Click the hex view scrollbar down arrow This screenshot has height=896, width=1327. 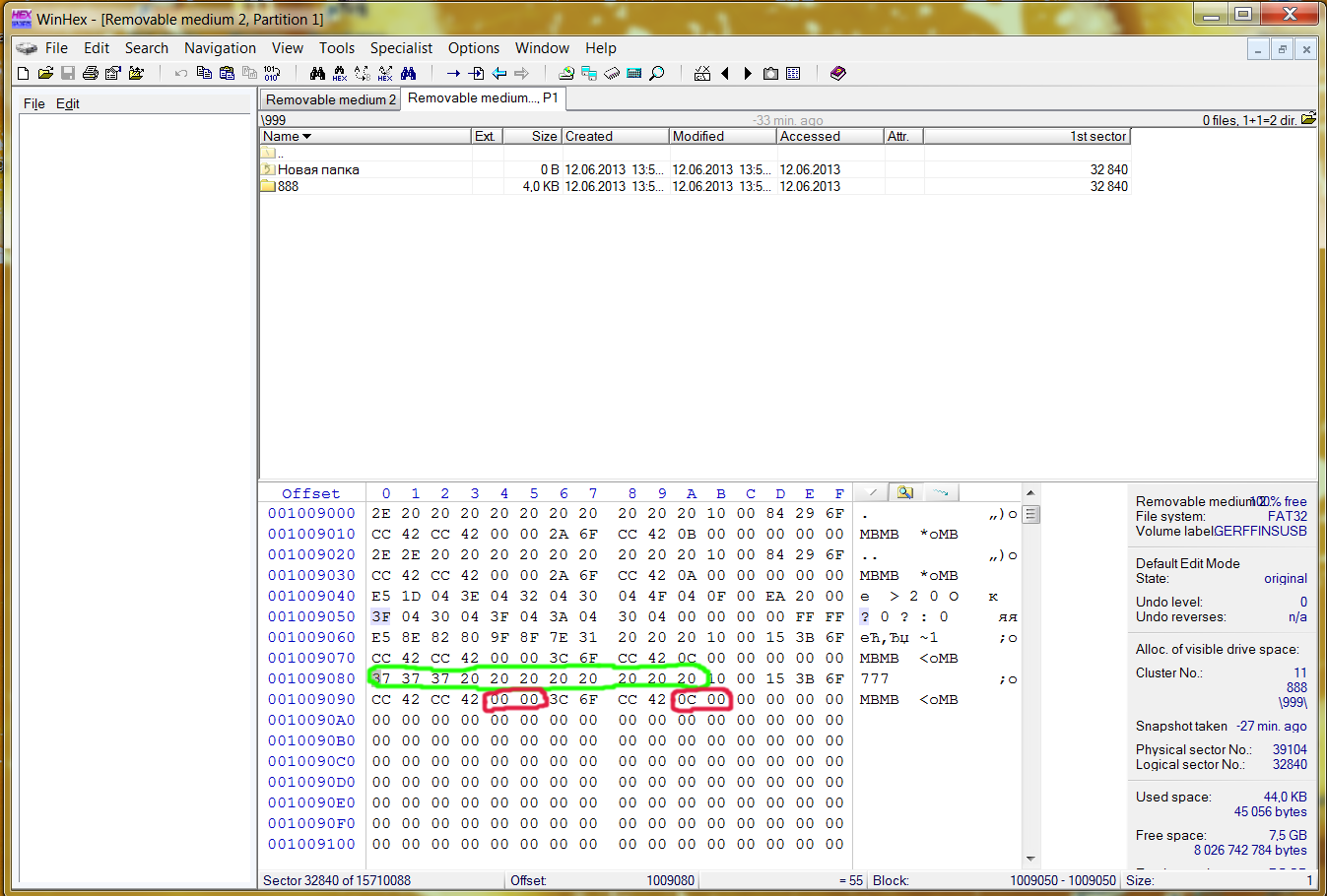(x=1030, y=859)
